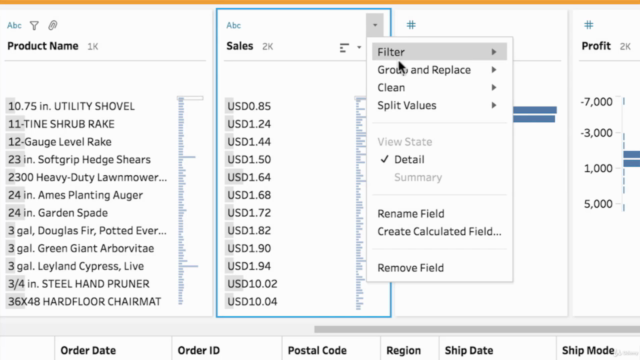The height and width of the screenshot is (360, 640).
Task: Select Sales value USD10.02
Action: pyautogui.click(x=252, y=284)
